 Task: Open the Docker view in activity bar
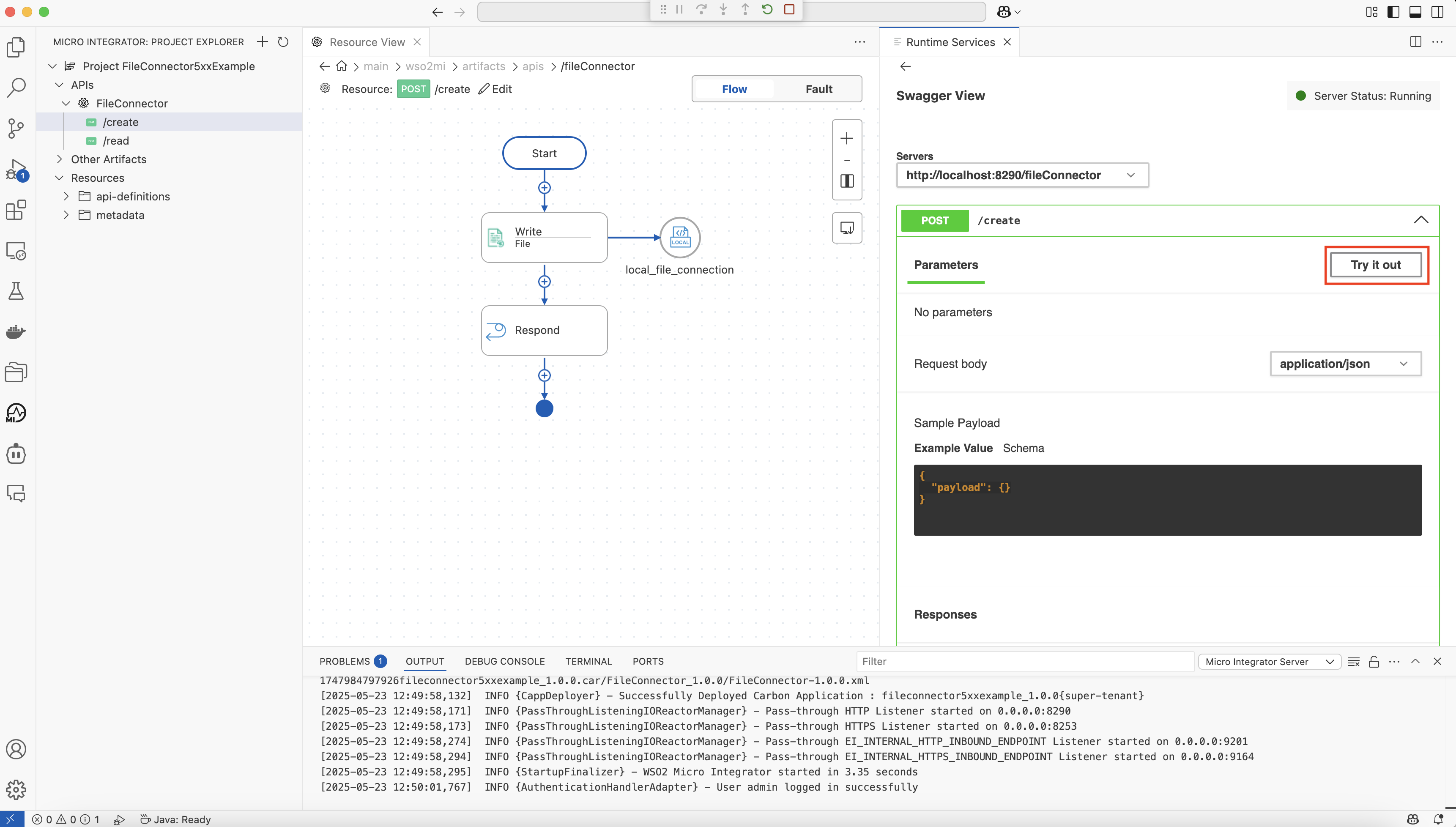pos(16,332)
